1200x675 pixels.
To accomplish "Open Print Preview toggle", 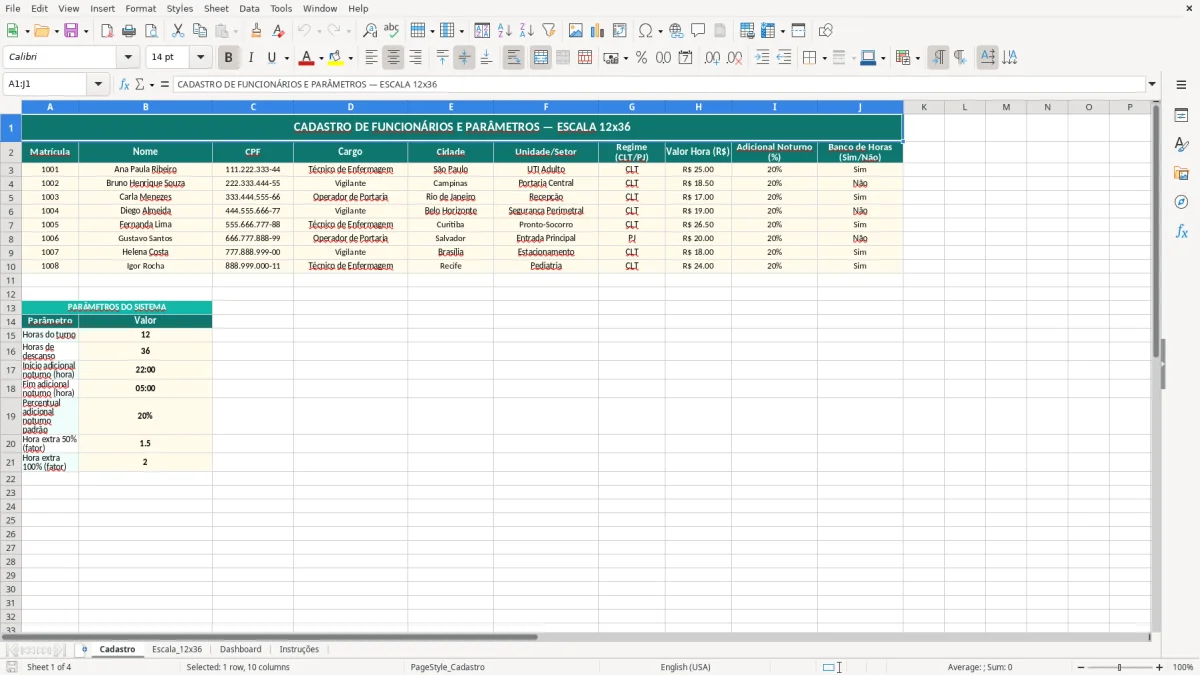I will (x=151, y=31).
